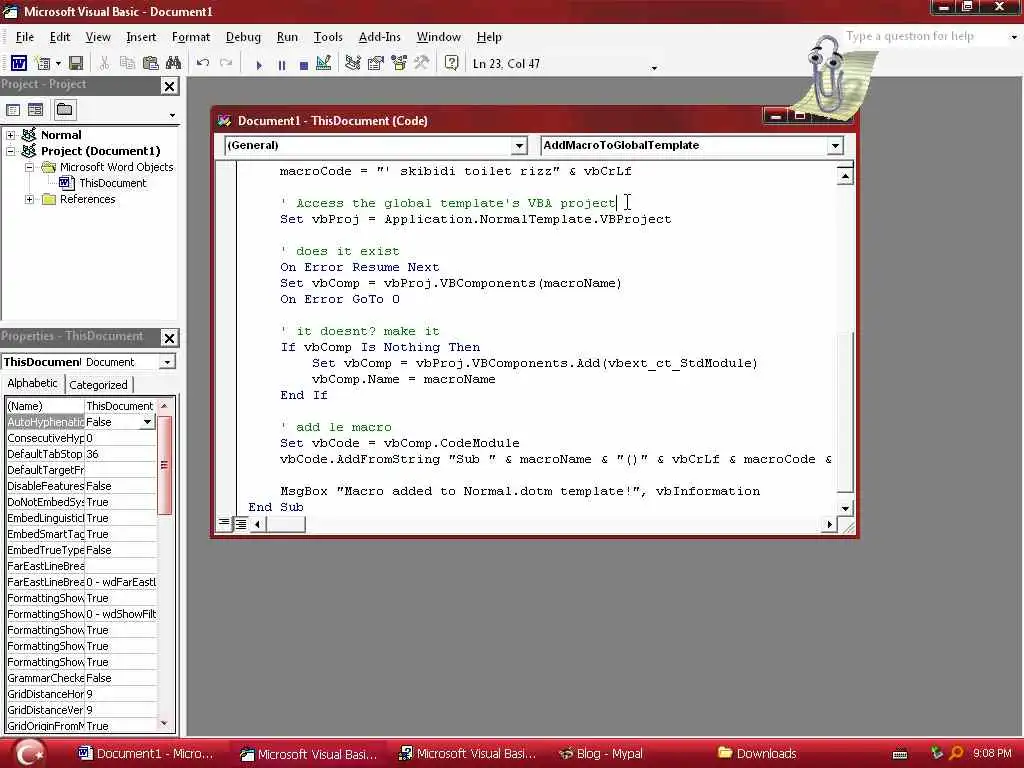This screenshot has height=768, width=1024.
Task: Open the Insert object dropdown arrow in toolbar
Action: tap(58, 63)
